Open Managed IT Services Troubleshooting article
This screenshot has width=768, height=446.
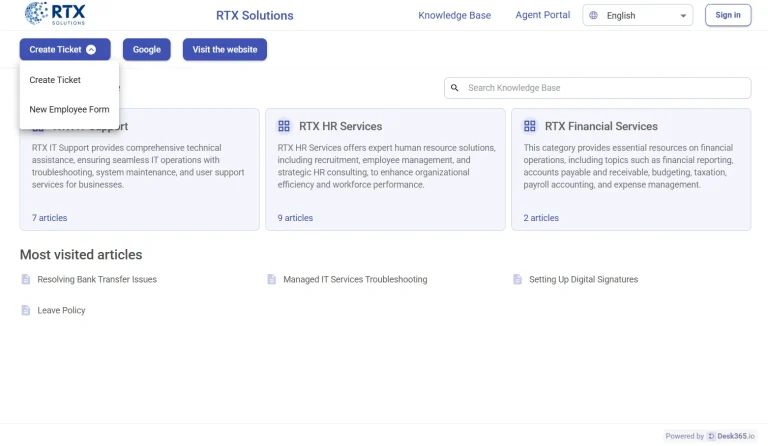click(355, 279)
